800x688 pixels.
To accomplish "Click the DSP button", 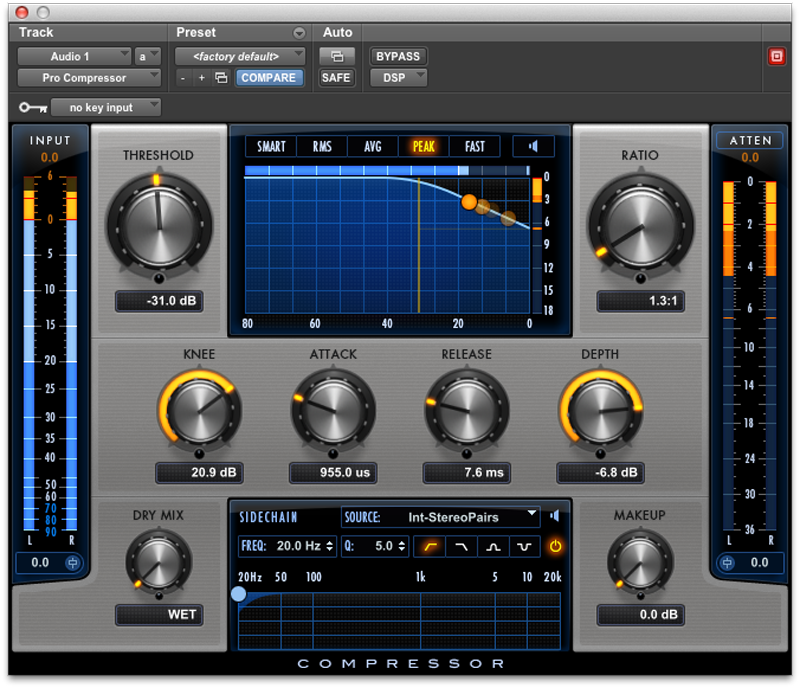I will click(397, 77).
